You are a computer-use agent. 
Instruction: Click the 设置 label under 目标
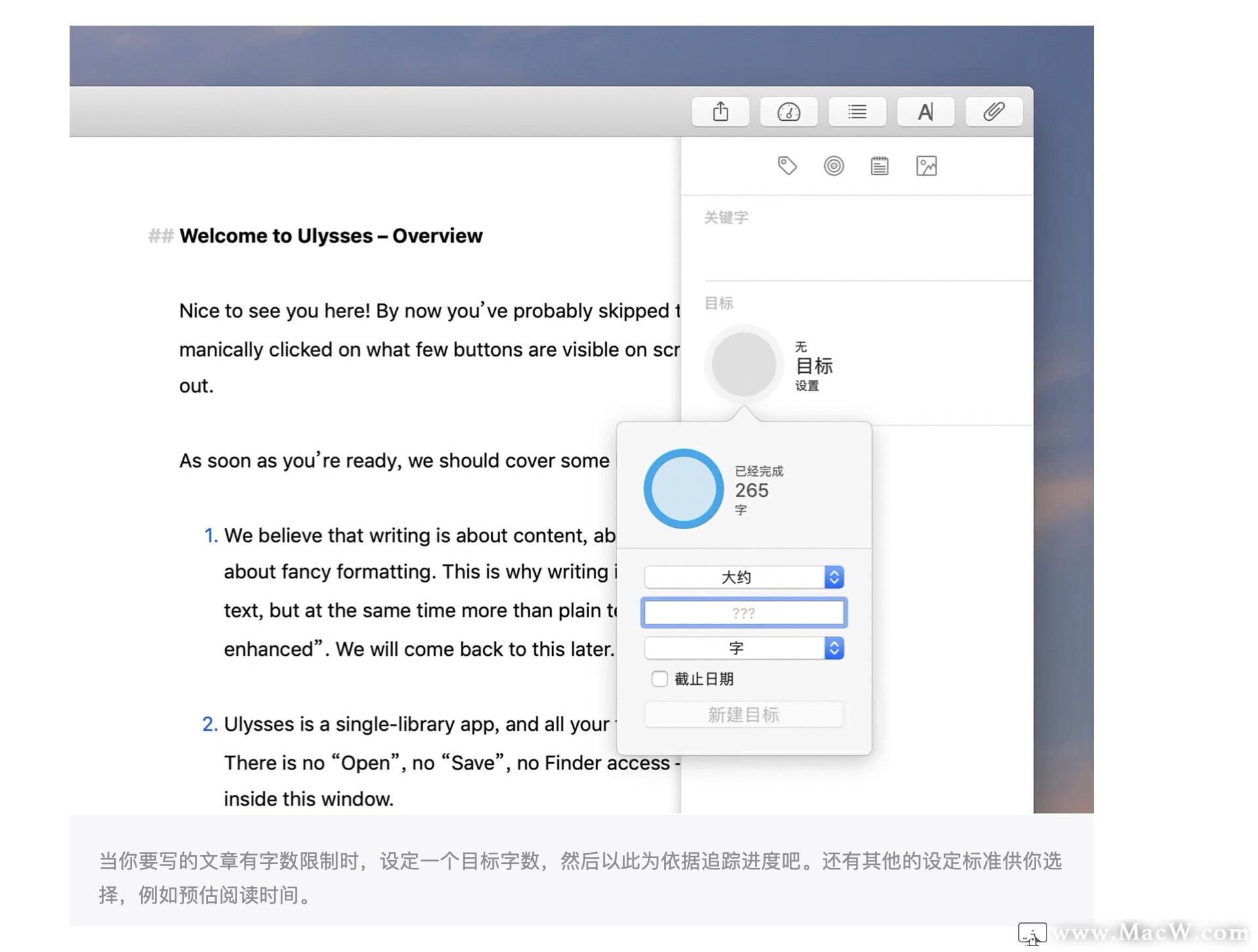pyautogui.click(x=807, y=386)
